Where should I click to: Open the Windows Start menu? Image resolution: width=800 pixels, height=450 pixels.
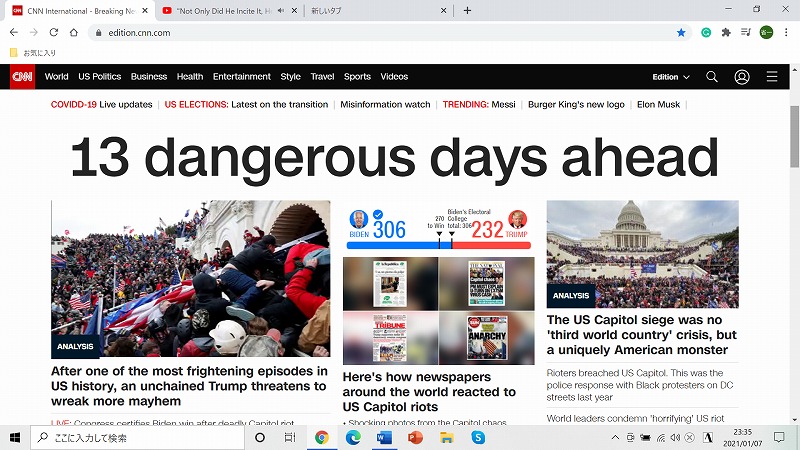point(15,438)
